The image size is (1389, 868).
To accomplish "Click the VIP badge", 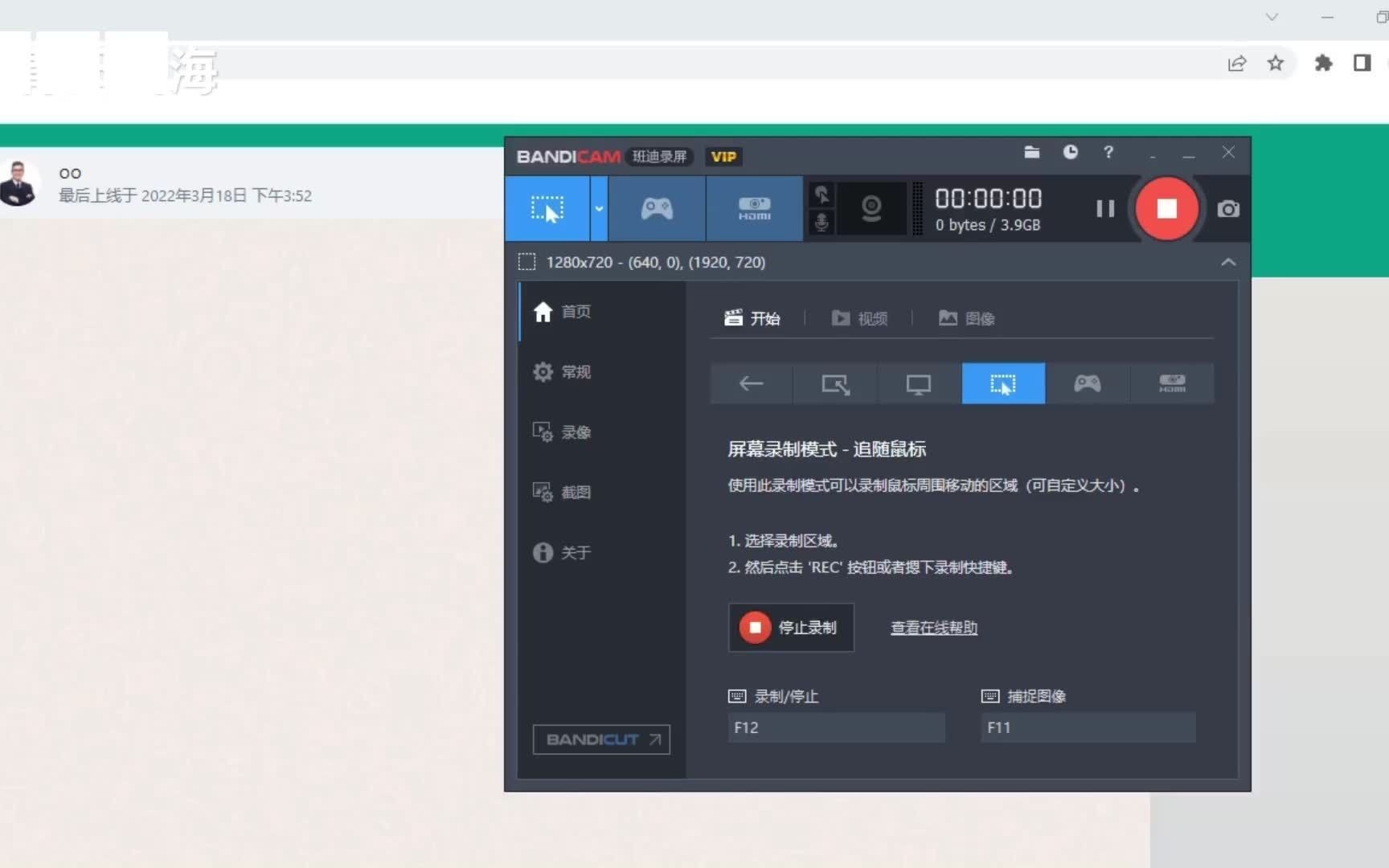I will (x=723, y=157).
